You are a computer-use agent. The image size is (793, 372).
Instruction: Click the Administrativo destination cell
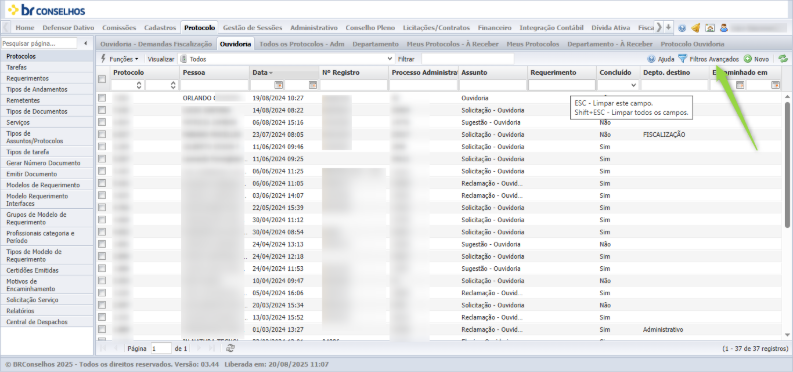(663, 330)
